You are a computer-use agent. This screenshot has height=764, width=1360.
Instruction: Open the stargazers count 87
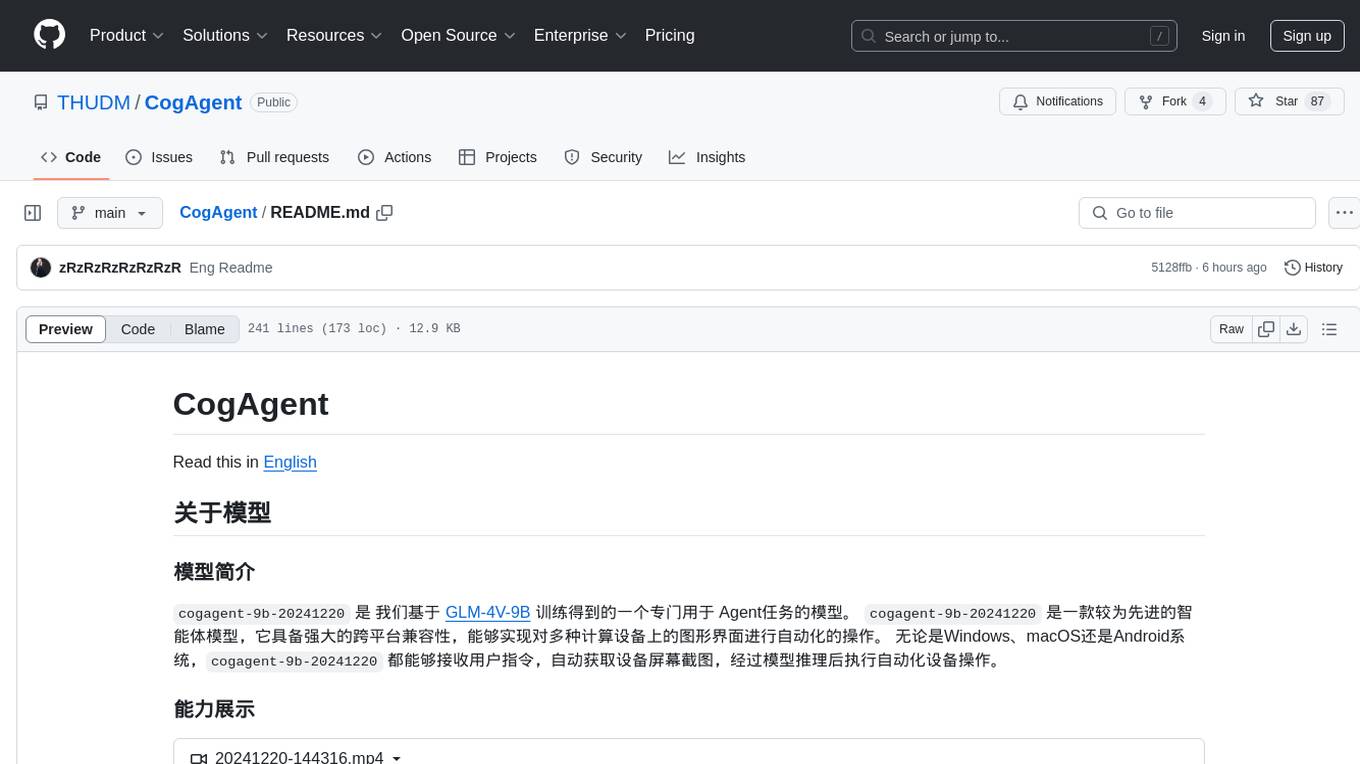[1317, 101]
